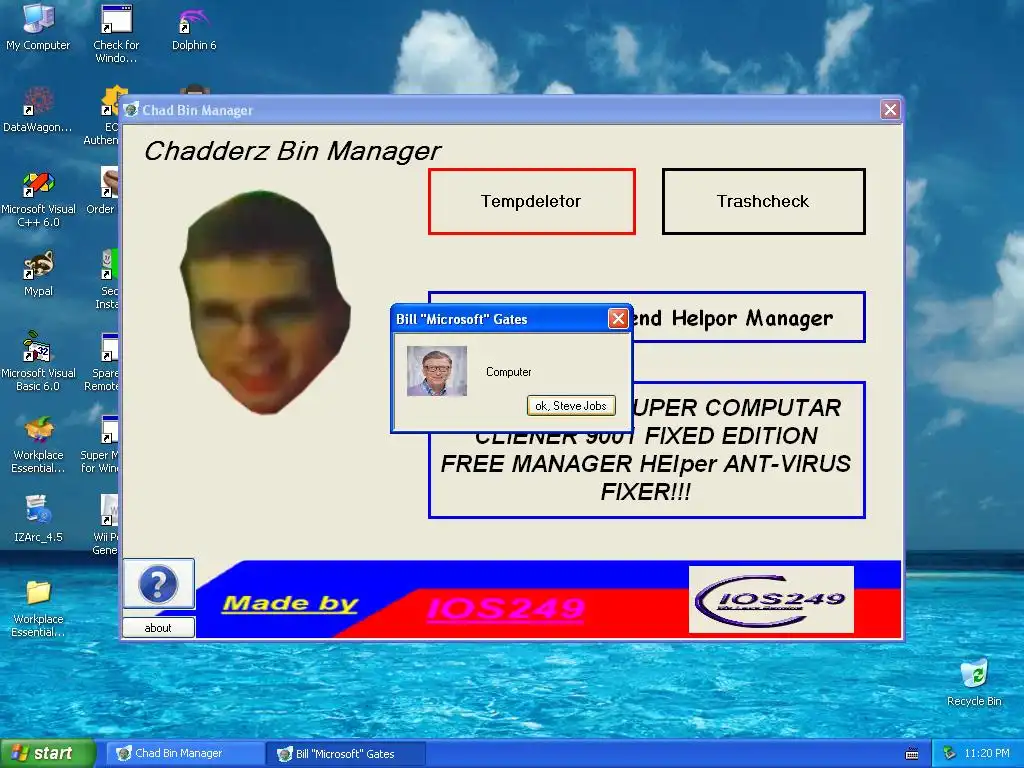Viewport: 1024px width, 768px height.
Task: Switch to Bill "Microsoft" Gates taskbar item
Action: [x=346, y=754]
